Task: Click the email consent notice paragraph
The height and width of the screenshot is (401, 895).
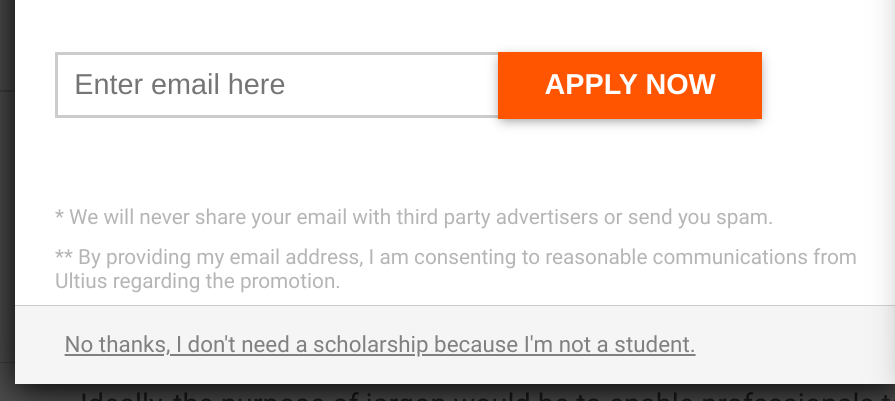Action: pyautogui.click(x=455, y=269)
